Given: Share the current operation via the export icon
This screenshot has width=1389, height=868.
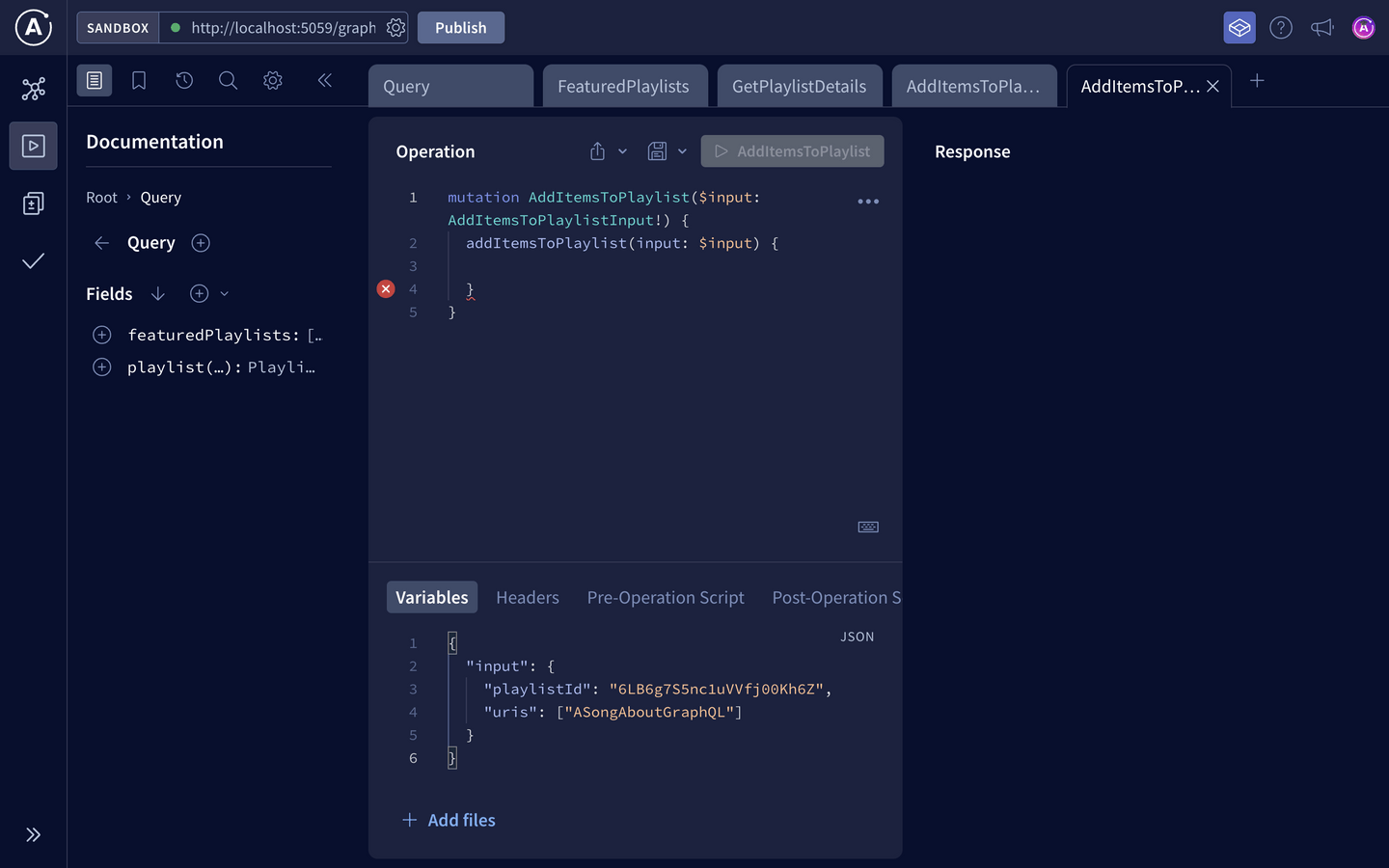Looking at the screenshot, I should 596,150.
